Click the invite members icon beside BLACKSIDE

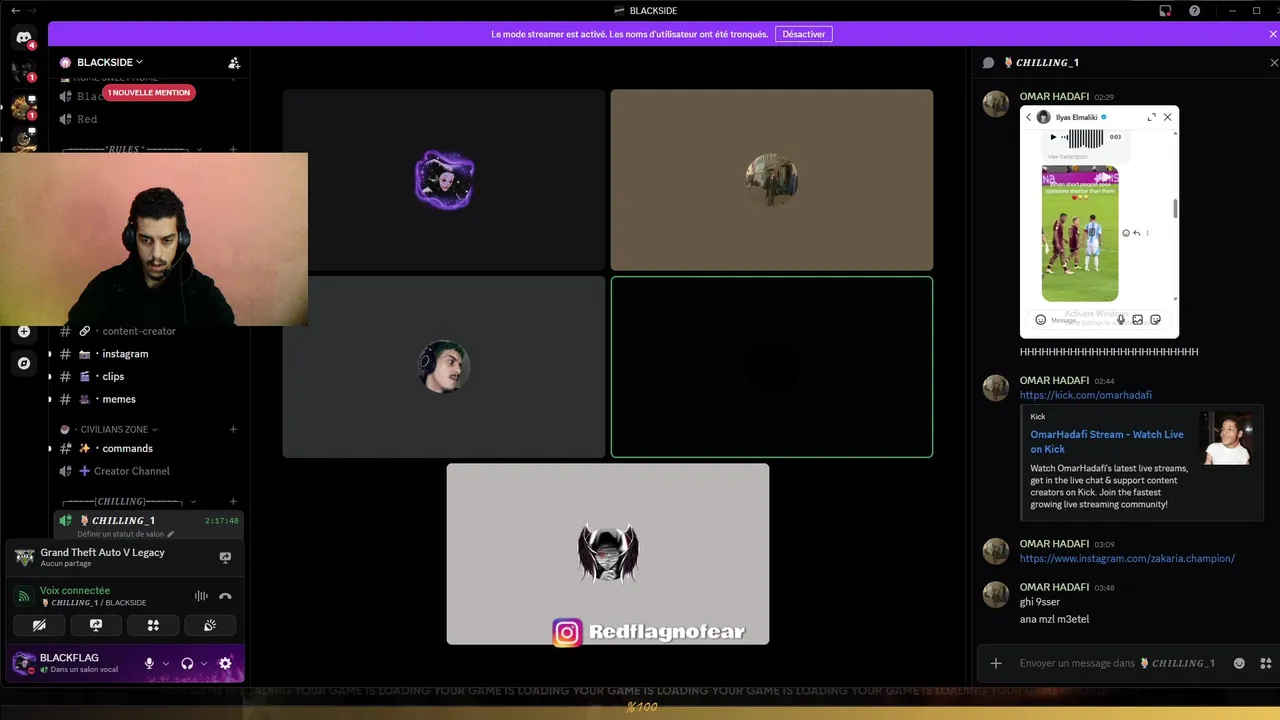coord(234,62)
